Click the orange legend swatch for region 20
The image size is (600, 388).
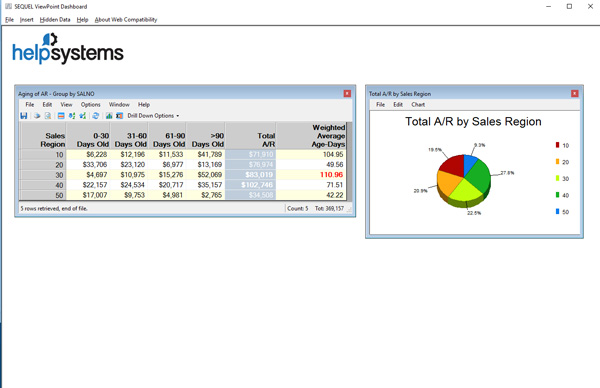558,161
